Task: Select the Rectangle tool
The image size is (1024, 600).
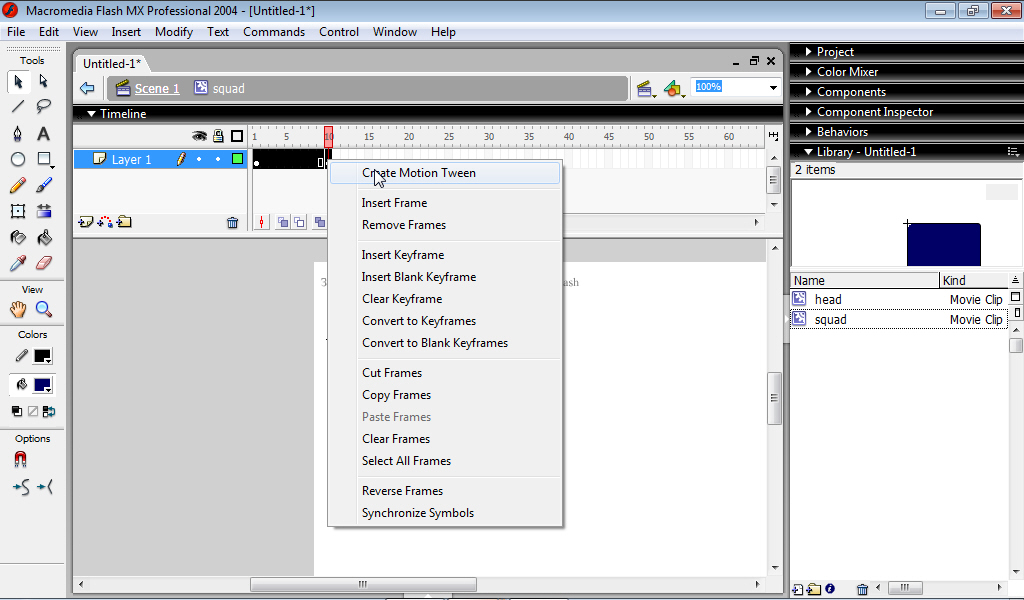Action: (x=44, y=159)
